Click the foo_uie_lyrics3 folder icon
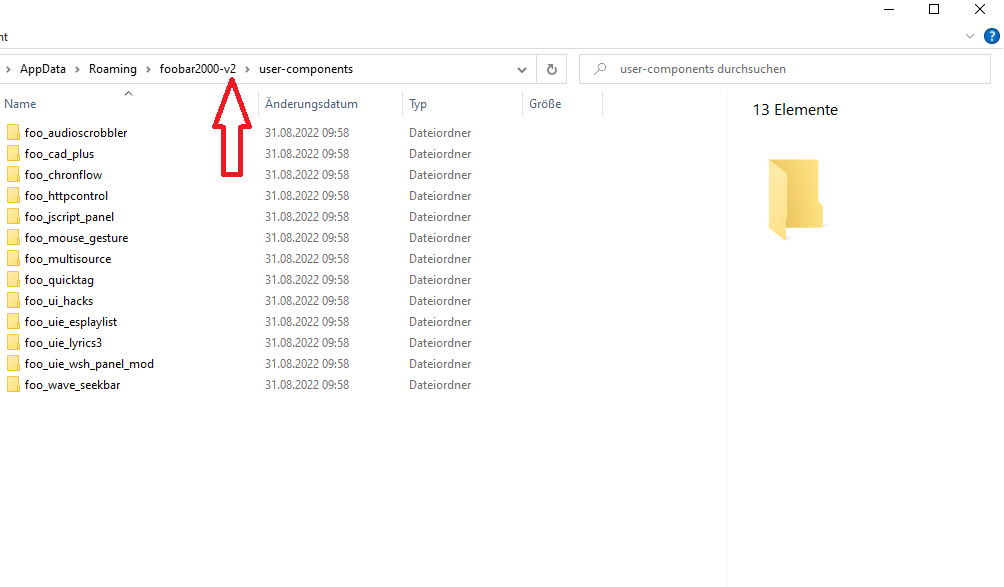 (13, 342)
